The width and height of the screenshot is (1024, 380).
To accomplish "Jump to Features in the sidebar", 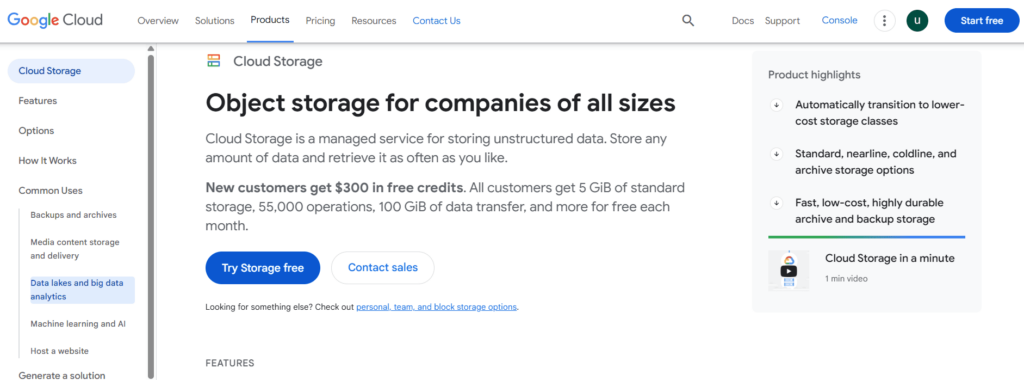I will coord(38,101).
